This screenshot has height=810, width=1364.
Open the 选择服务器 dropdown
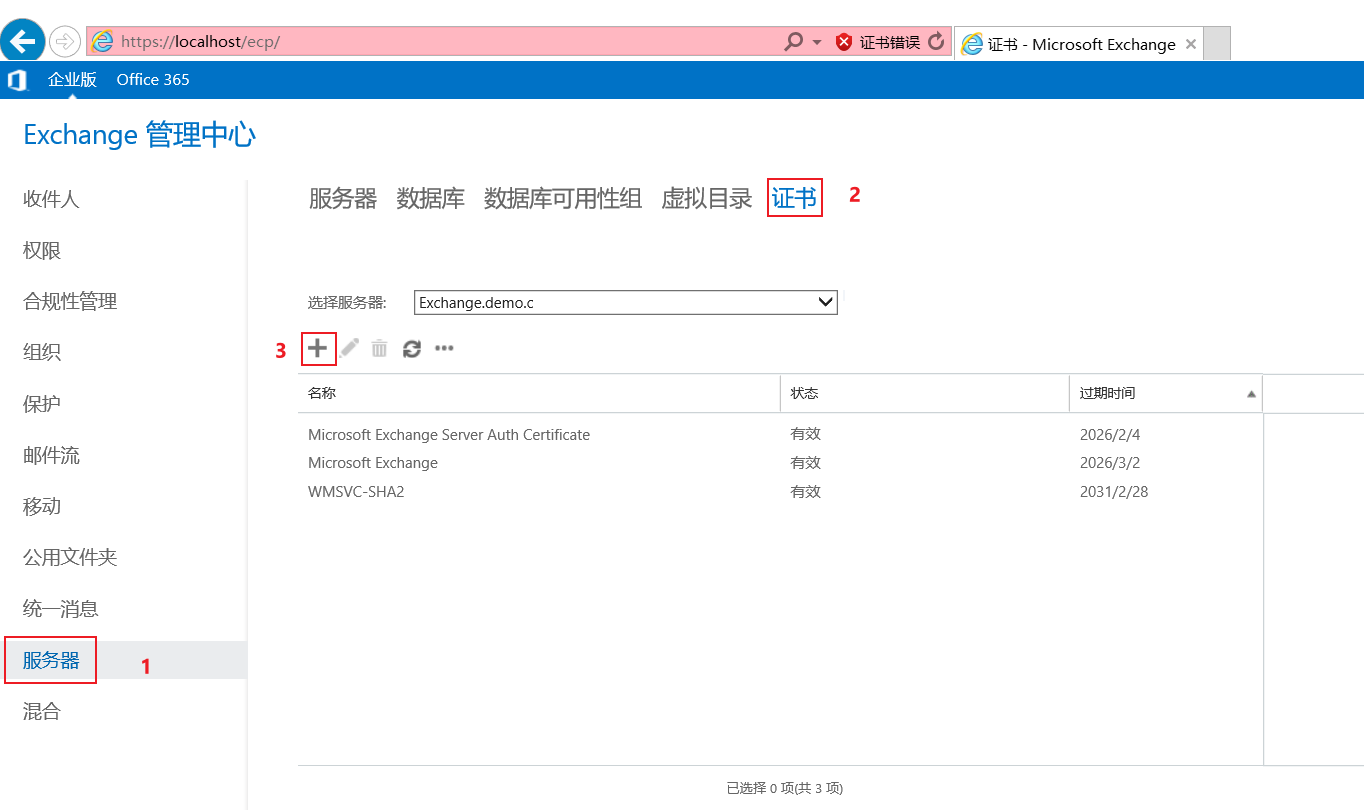626,302
